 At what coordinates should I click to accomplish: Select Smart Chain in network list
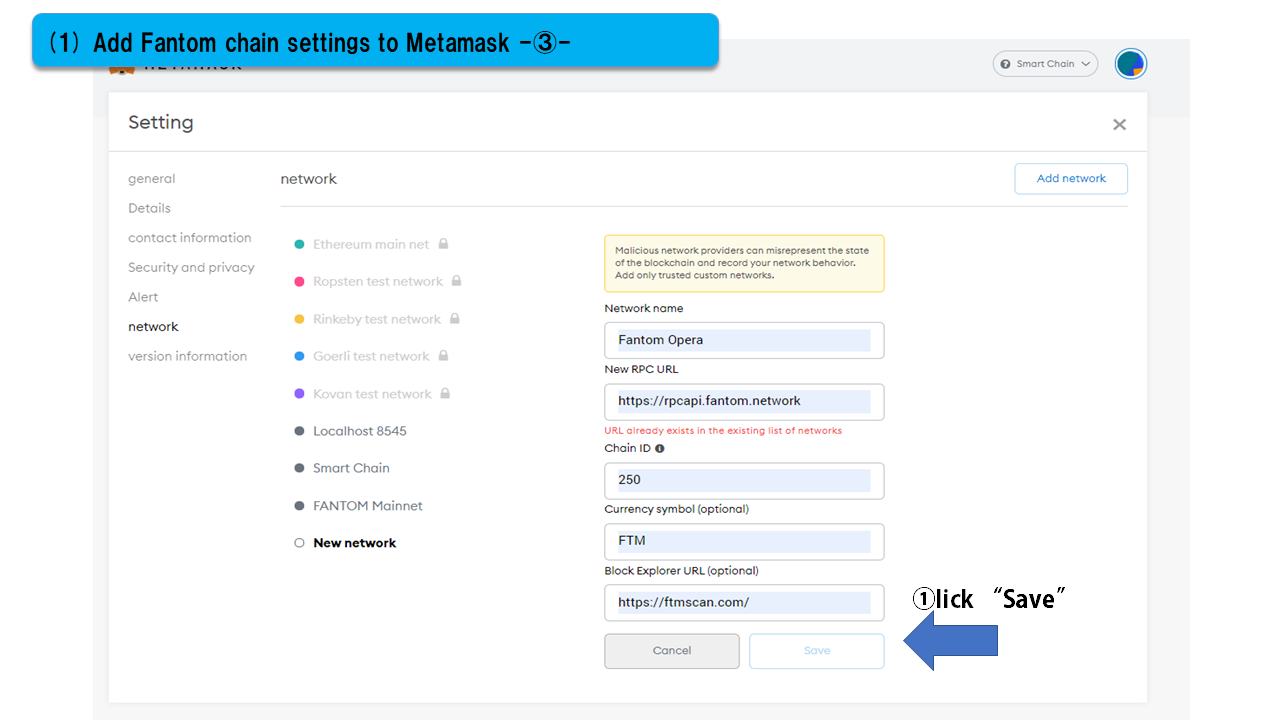click(351, 468)
